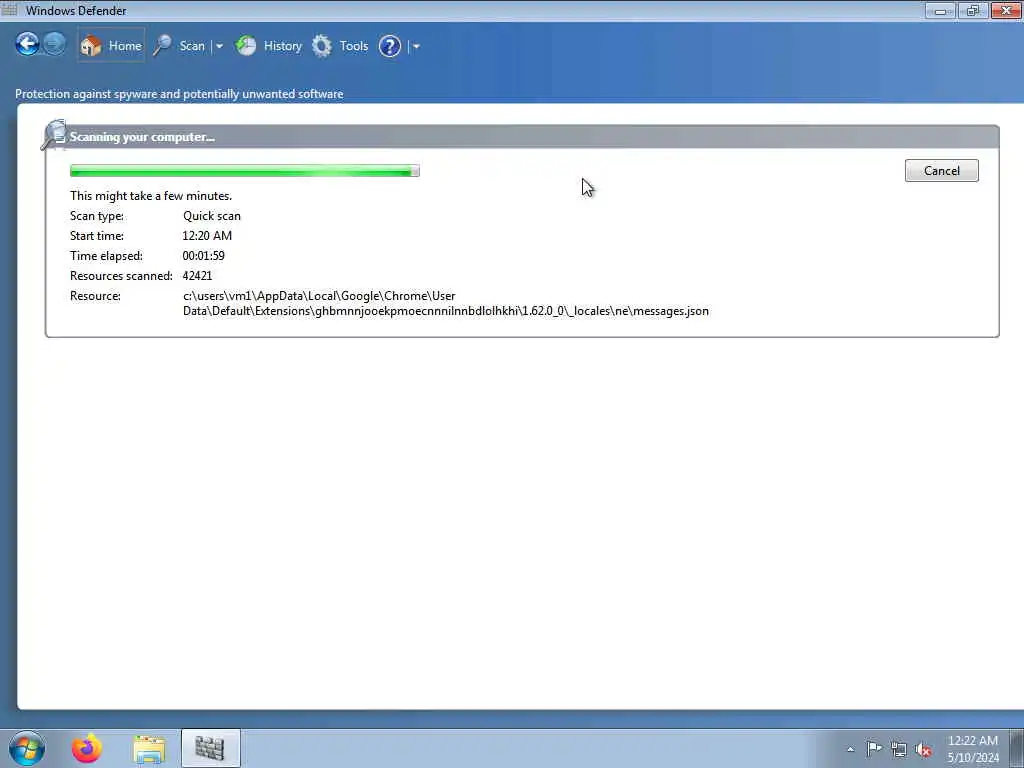The height and width of the screenshot is (768, 1024).
Task: Open Action Center flag tray icon
Action: (874, 749)
